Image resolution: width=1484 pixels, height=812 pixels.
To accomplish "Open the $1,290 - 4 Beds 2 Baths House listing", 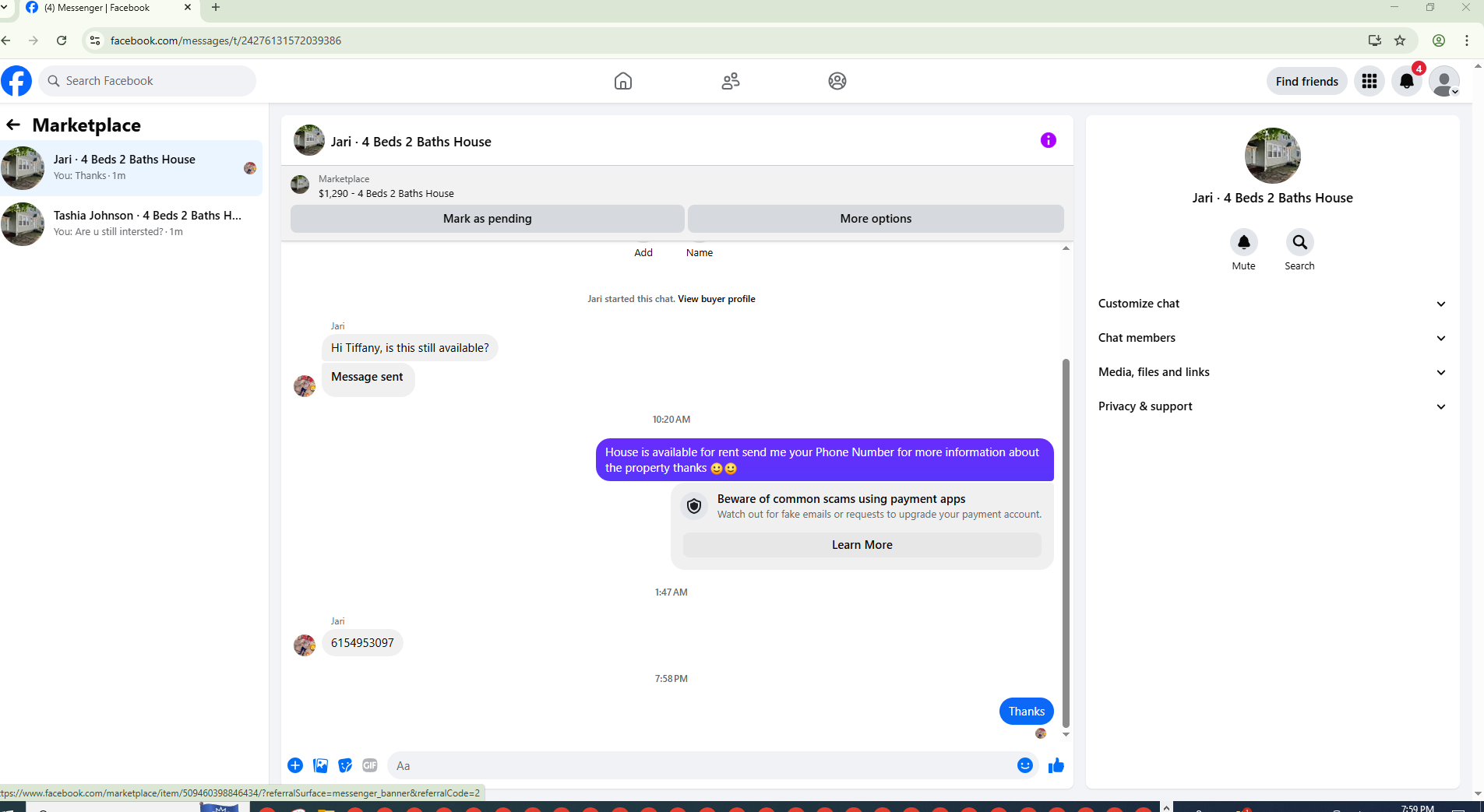I will tap(386, 194).
